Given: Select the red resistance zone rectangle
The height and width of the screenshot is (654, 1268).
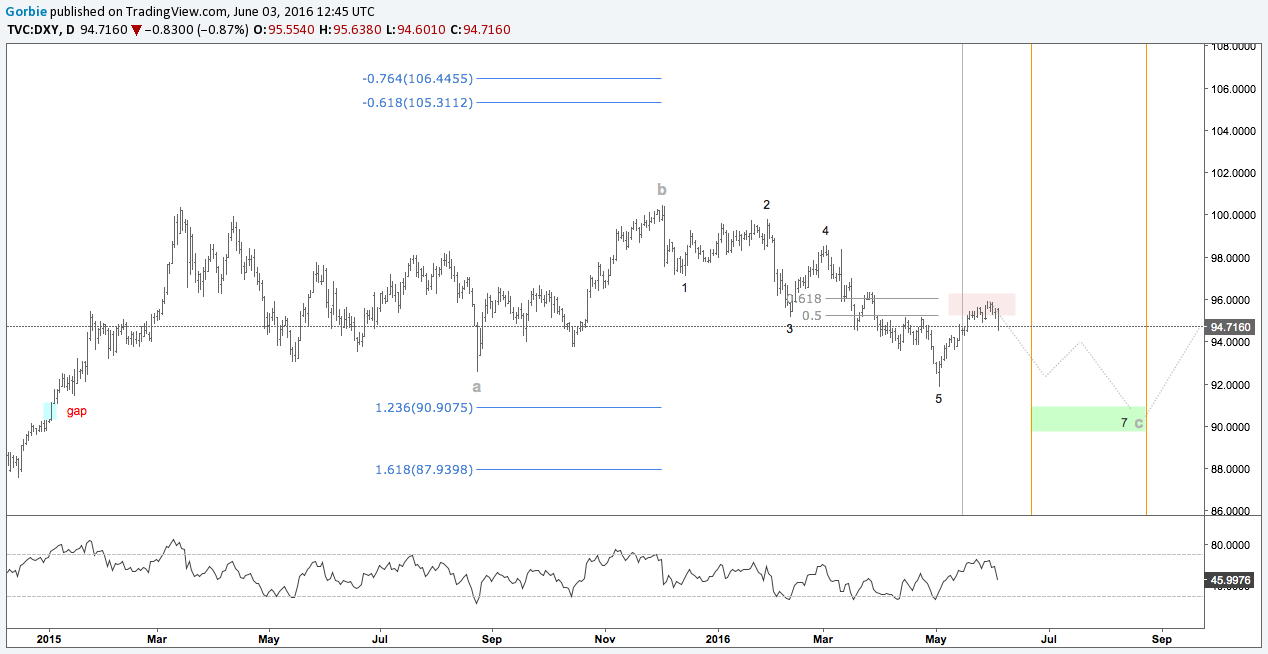Looking at the screenshot, I should coord(982,305).
